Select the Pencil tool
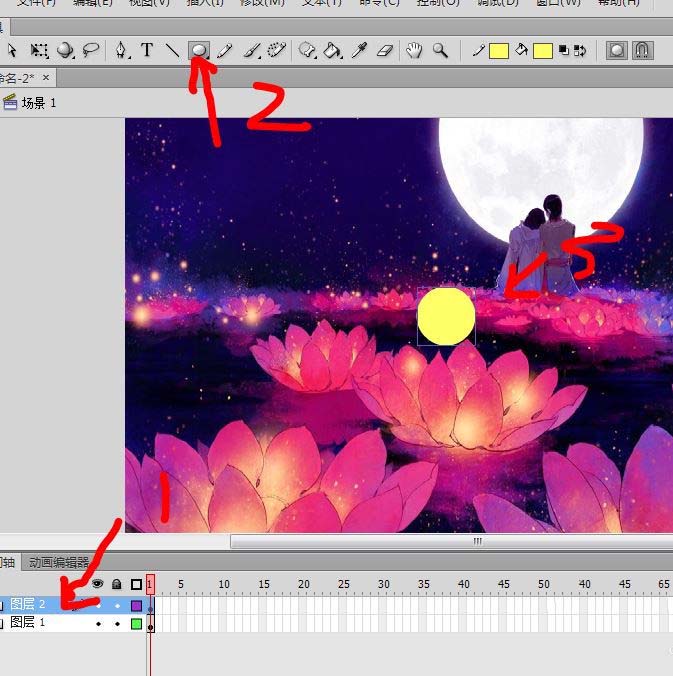The width and height of the screenshot is (673, 676). 225,50
